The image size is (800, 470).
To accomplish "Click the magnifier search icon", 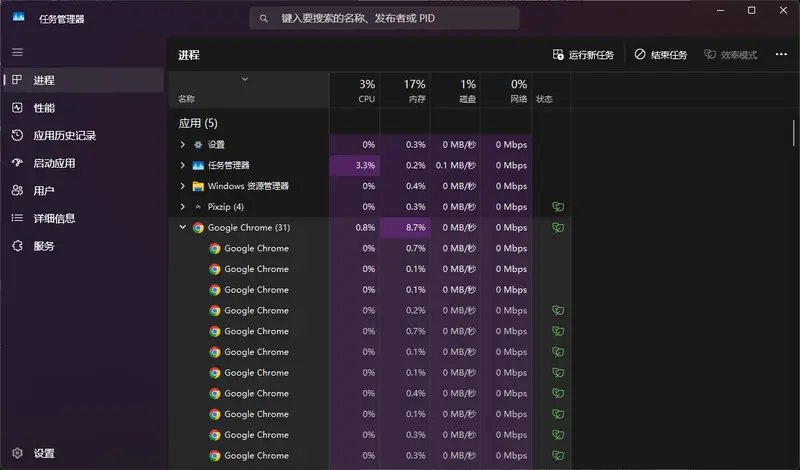I will [263, 18].
